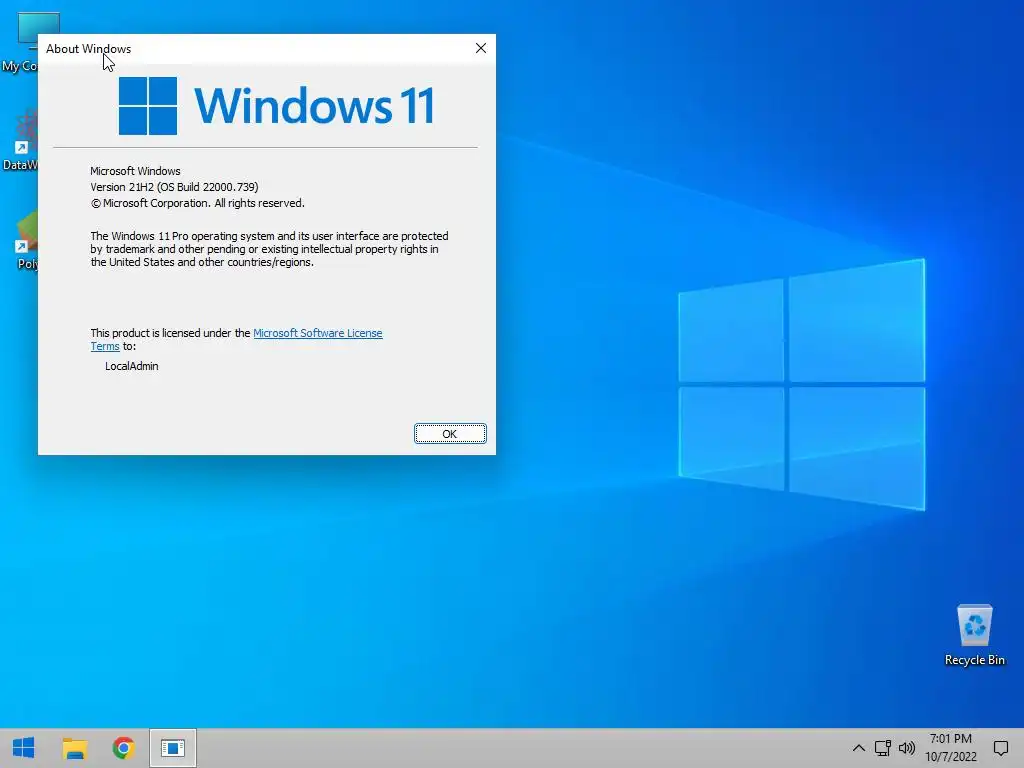Open the volume control tray icon
Image resolution: width=1024 pixels, height=768 pixels.
907,748
